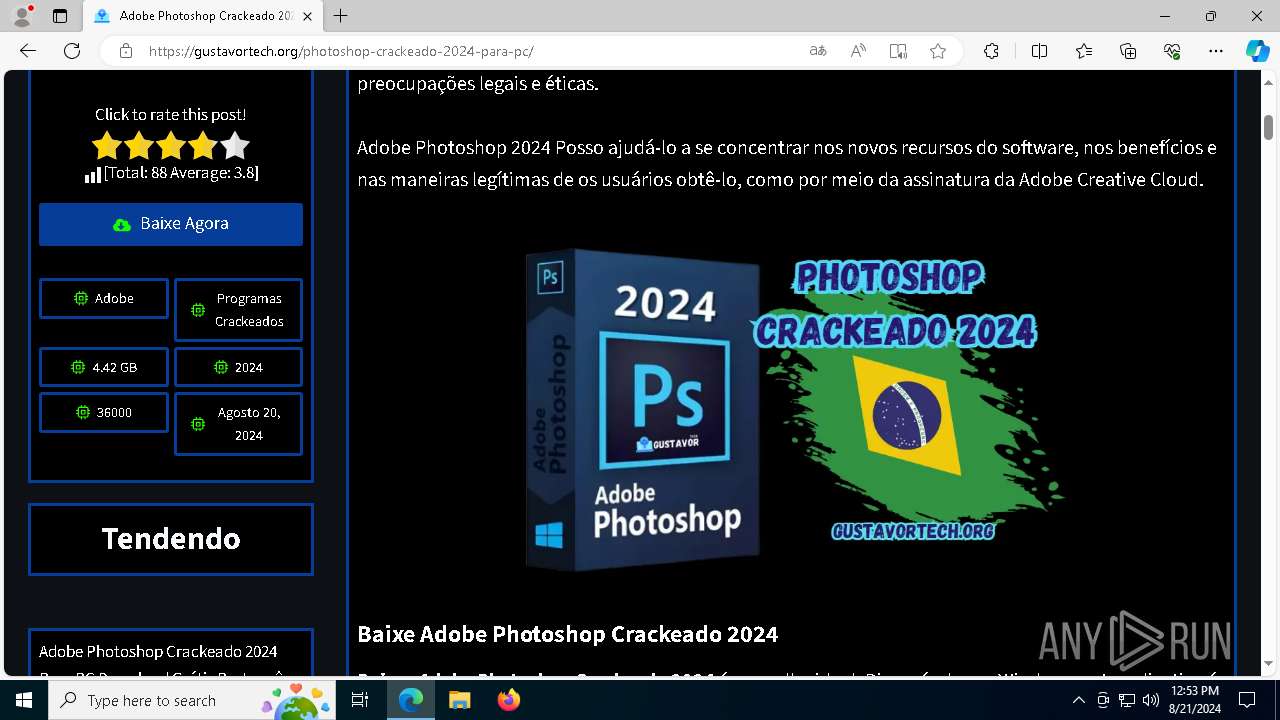
Task: Click the Baixe Agora download button
Action: [x=171, y=224]
